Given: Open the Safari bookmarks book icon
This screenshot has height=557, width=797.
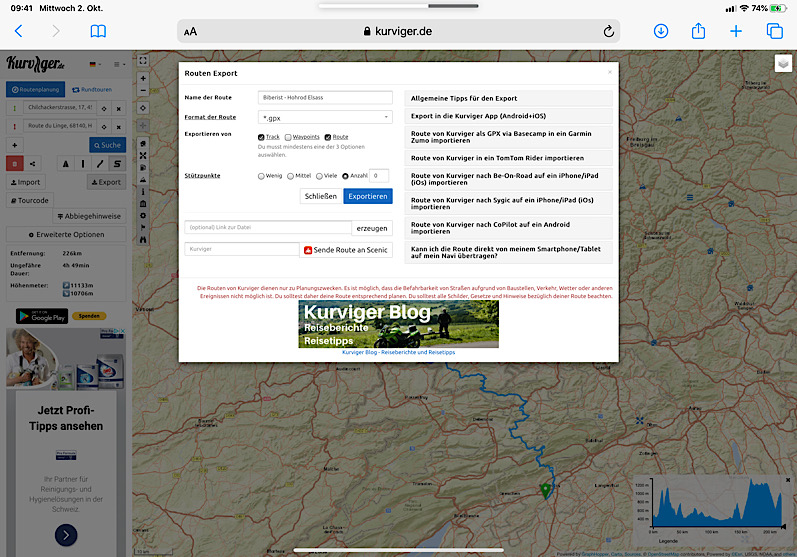Looking at the screenshot, I should click(x=98, y=32).
